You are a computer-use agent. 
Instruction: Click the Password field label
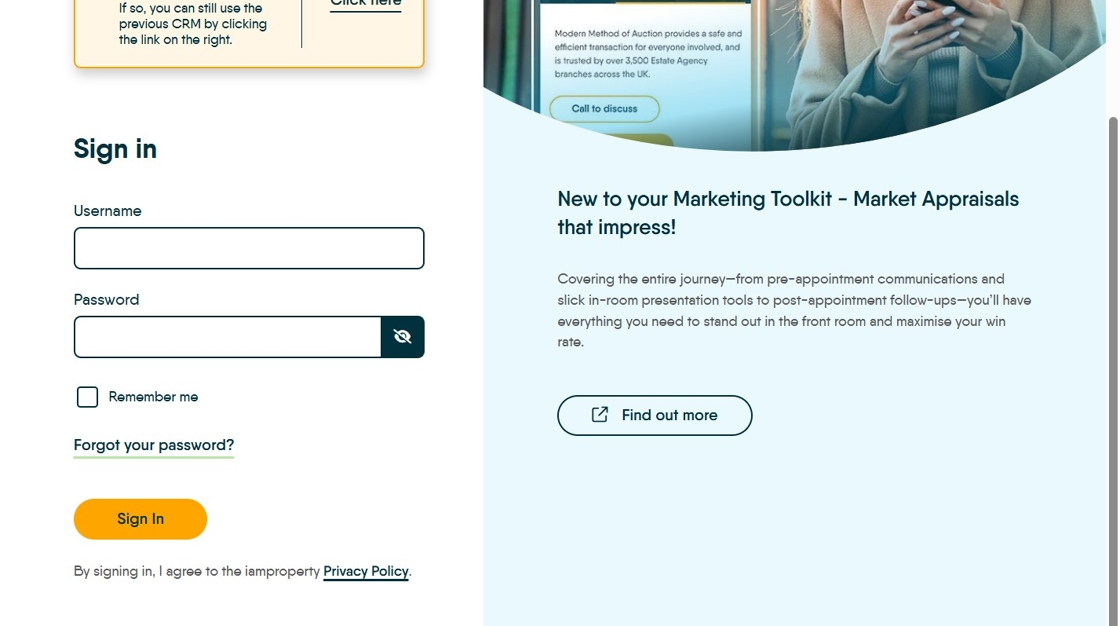(106, 299)
